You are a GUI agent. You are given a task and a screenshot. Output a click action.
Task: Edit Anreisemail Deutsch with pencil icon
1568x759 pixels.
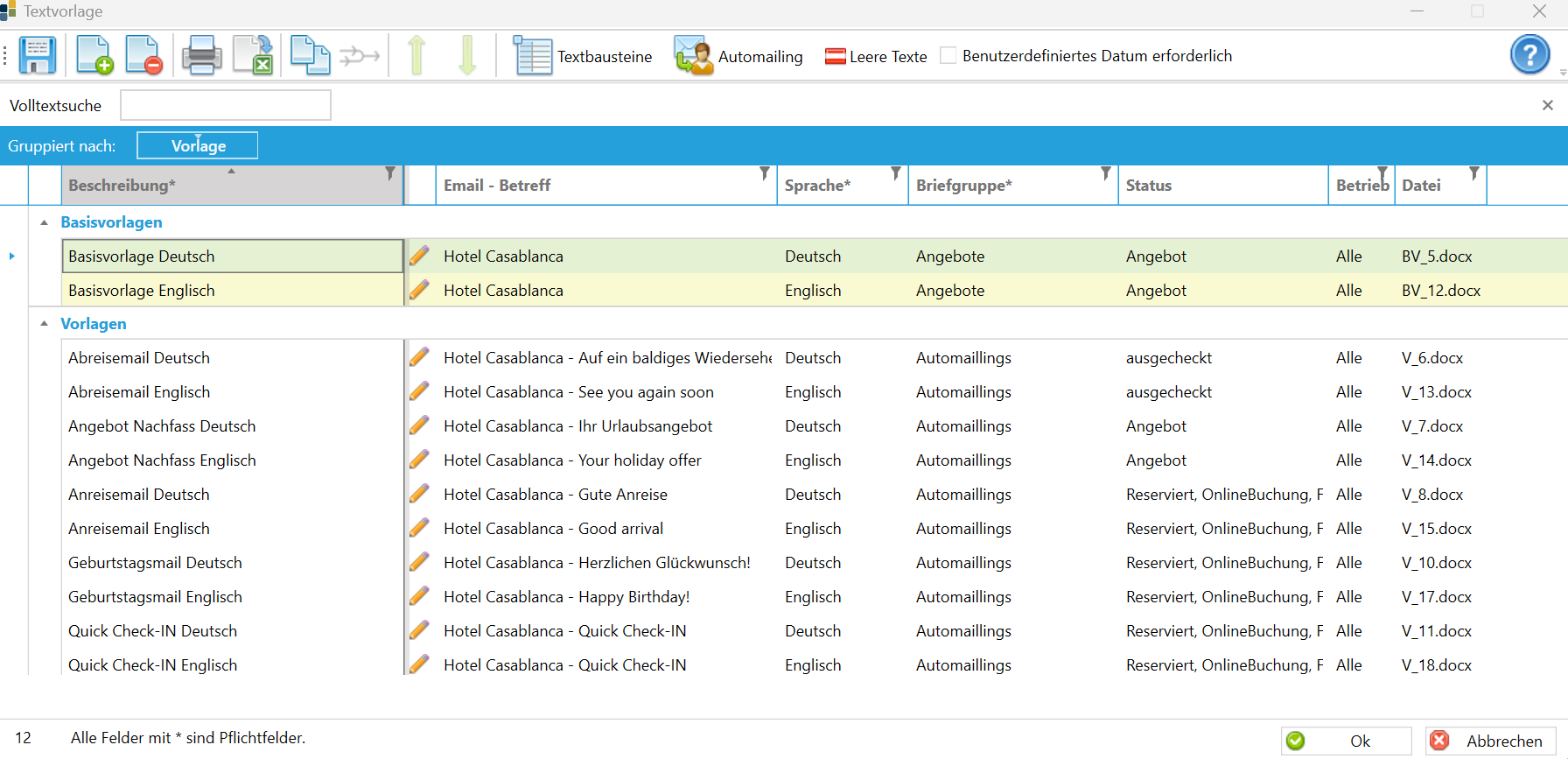pos(420,494)
